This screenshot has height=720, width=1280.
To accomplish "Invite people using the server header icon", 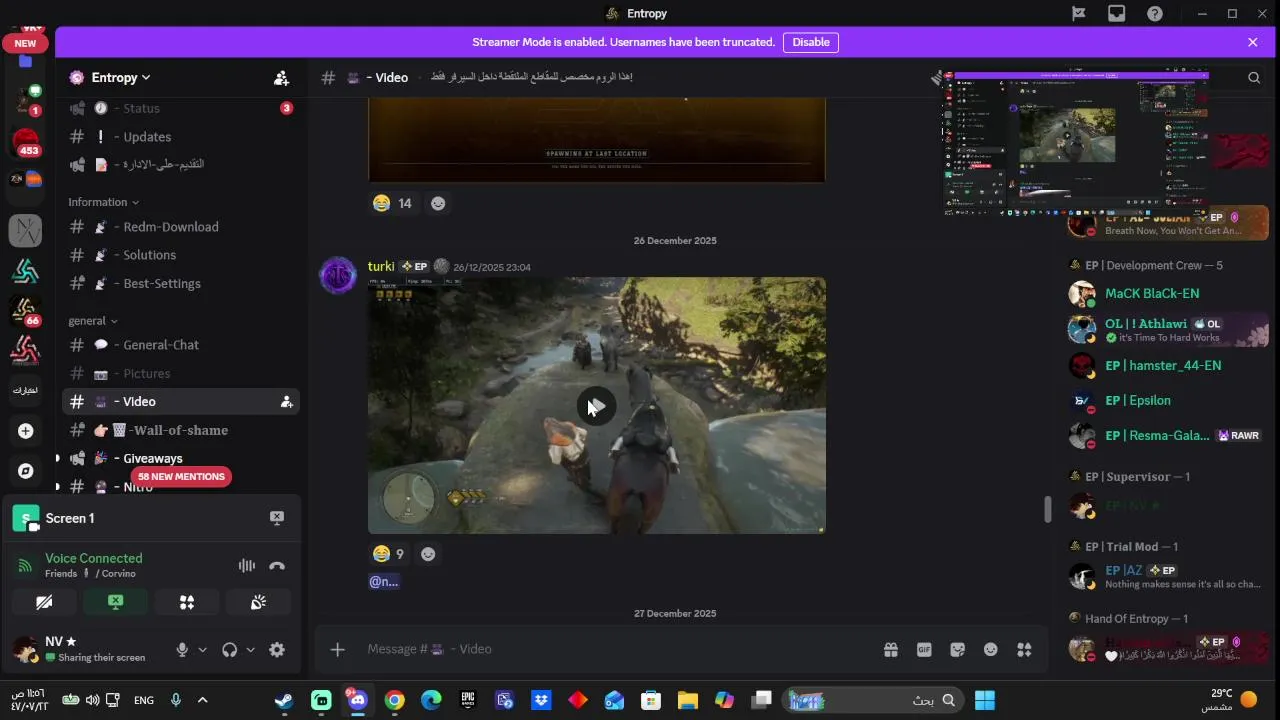I will click(x=281, y=78).
